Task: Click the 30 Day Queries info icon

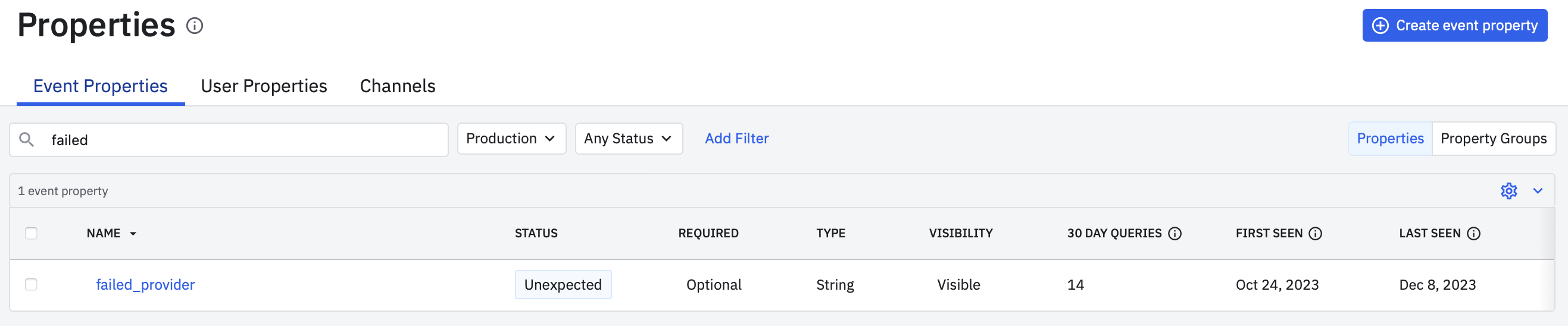Action: click(x=1175, y=234)
